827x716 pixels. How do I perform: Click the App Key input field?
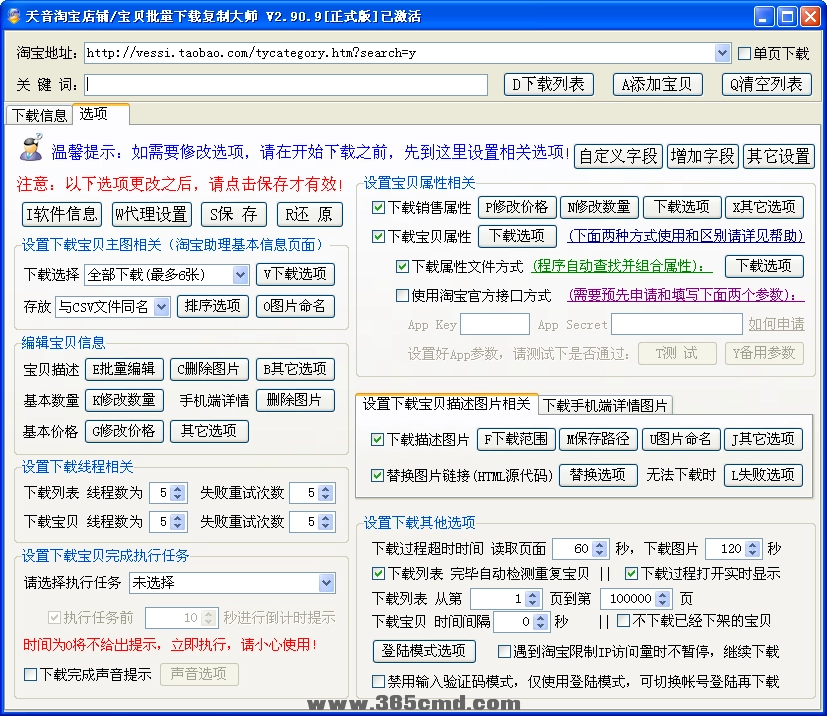pyautogui.click(x=495, y=323)
